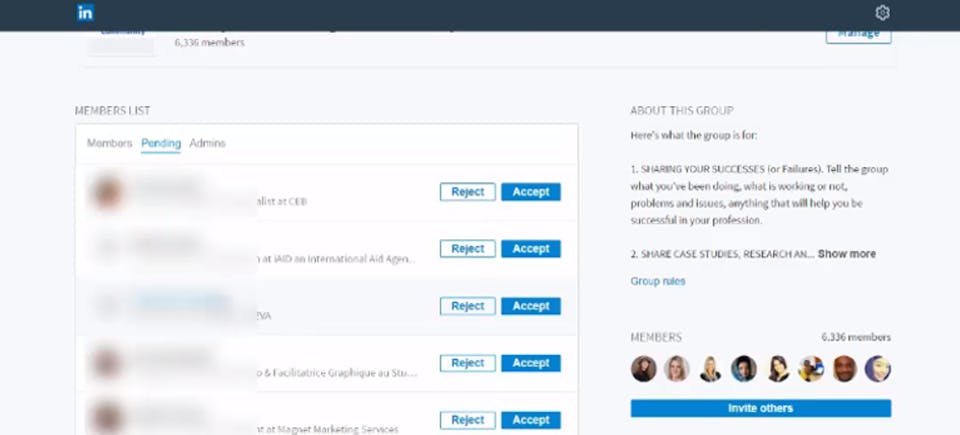Accept the pending member at CEB
Image resolution: width=960 pixels, height=435 pixels.
(531, 192)
